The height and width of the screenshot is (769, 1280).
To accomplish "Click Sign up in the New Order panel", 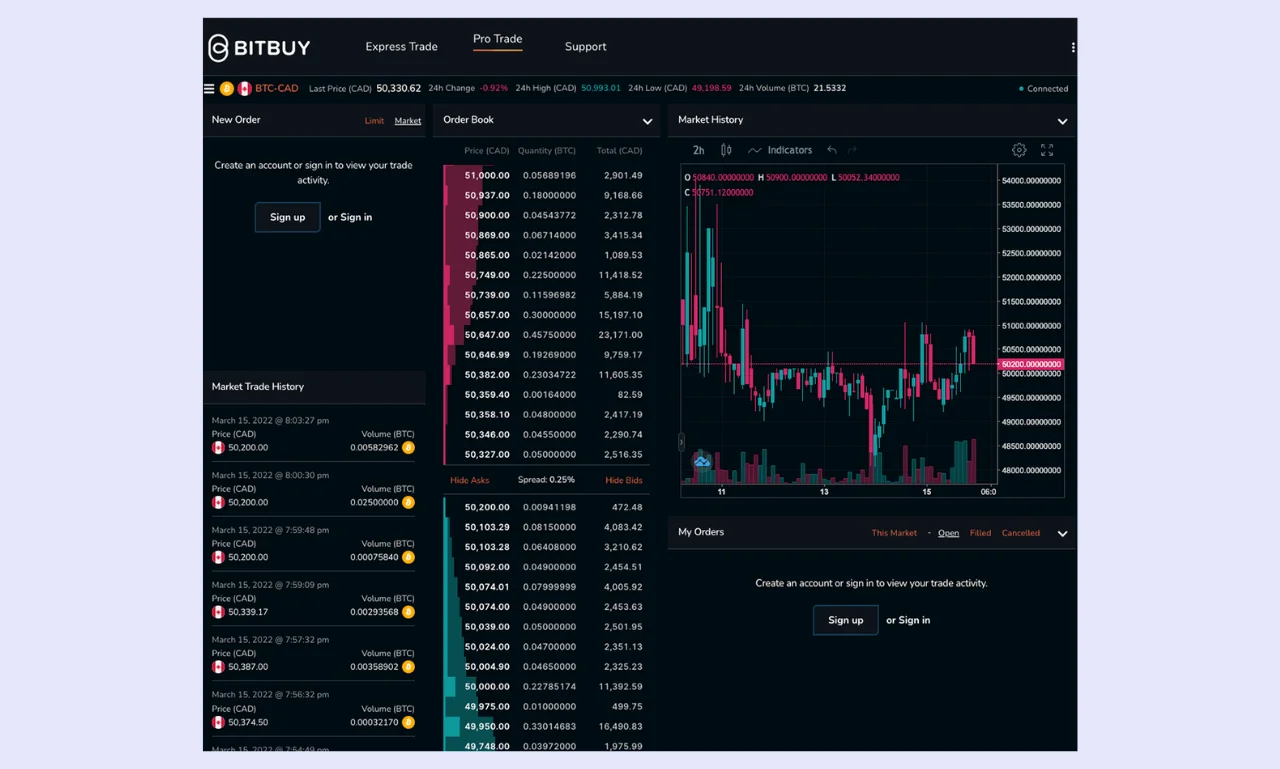I will (x=287, y=217).
